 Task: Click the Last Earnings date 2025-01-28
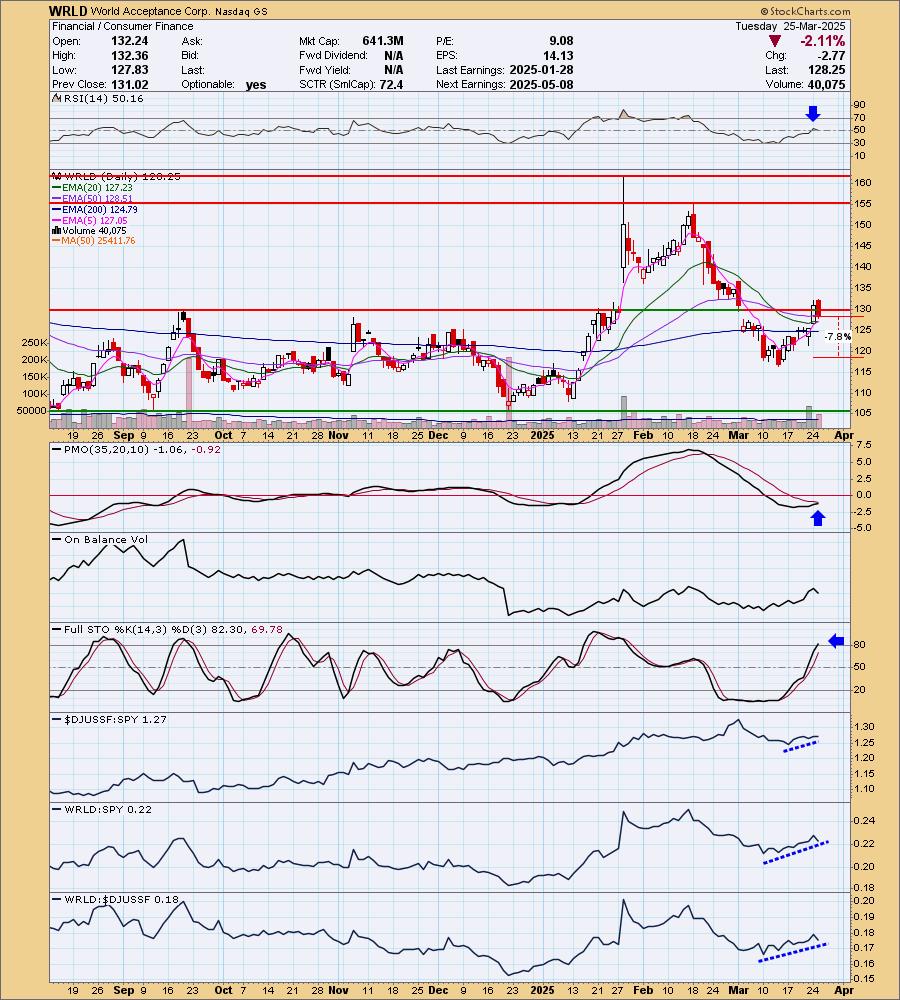click(x=541, y=70)
